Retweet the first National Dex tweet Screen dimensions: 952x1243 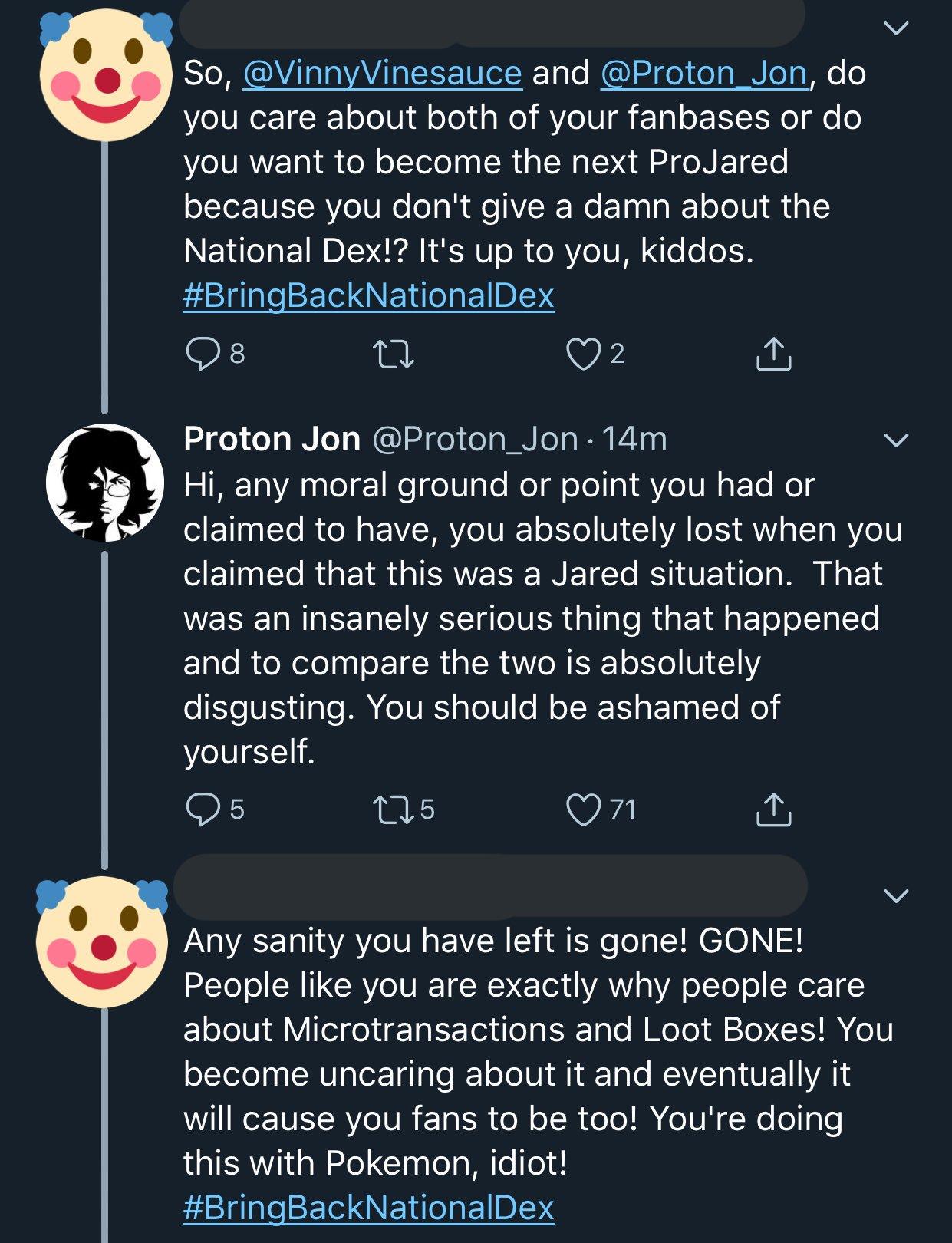(x=393, y=354)
